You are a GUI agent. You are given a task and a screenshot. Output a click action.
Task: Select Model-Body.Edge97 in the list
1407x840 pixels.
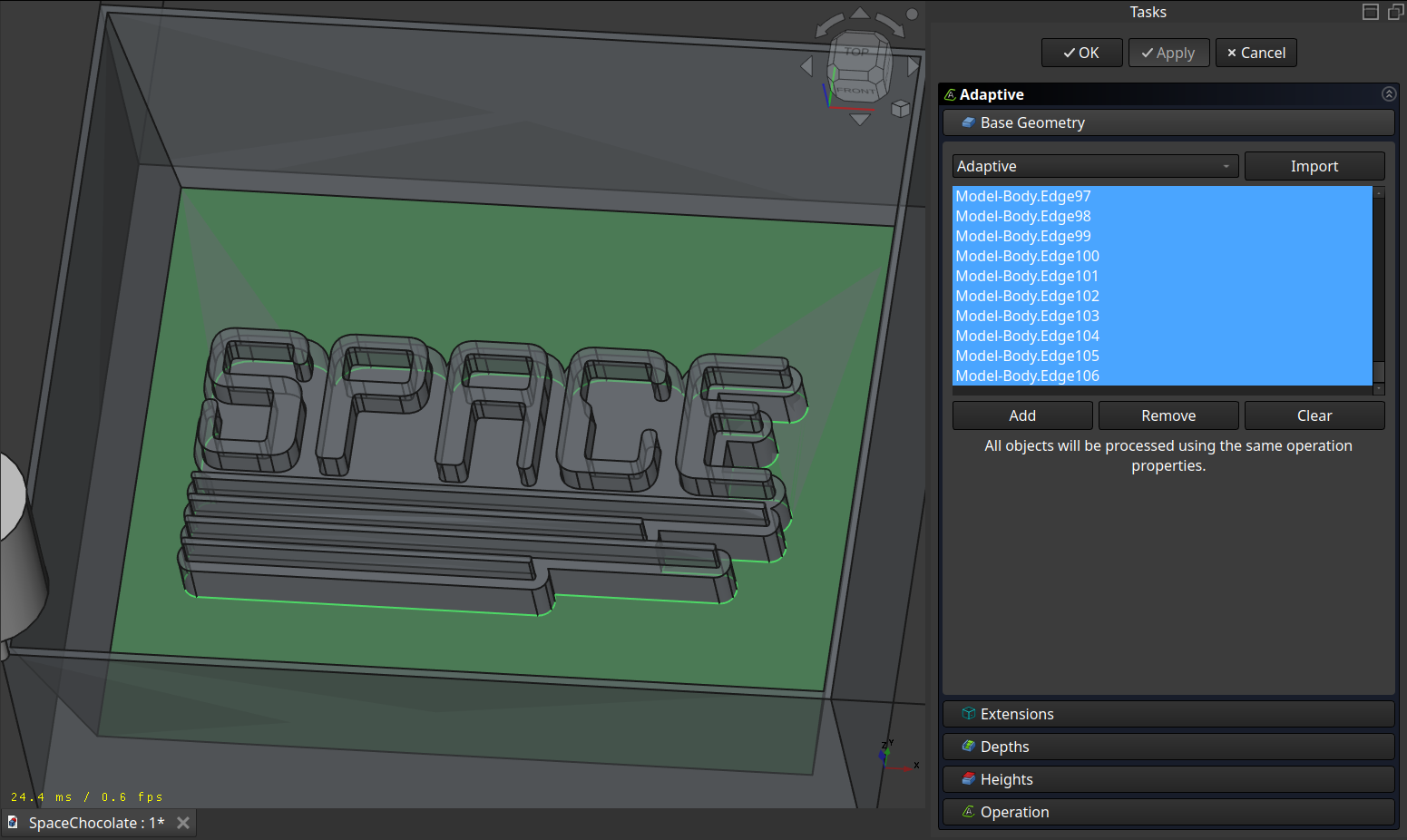[x=1162, y=196]
